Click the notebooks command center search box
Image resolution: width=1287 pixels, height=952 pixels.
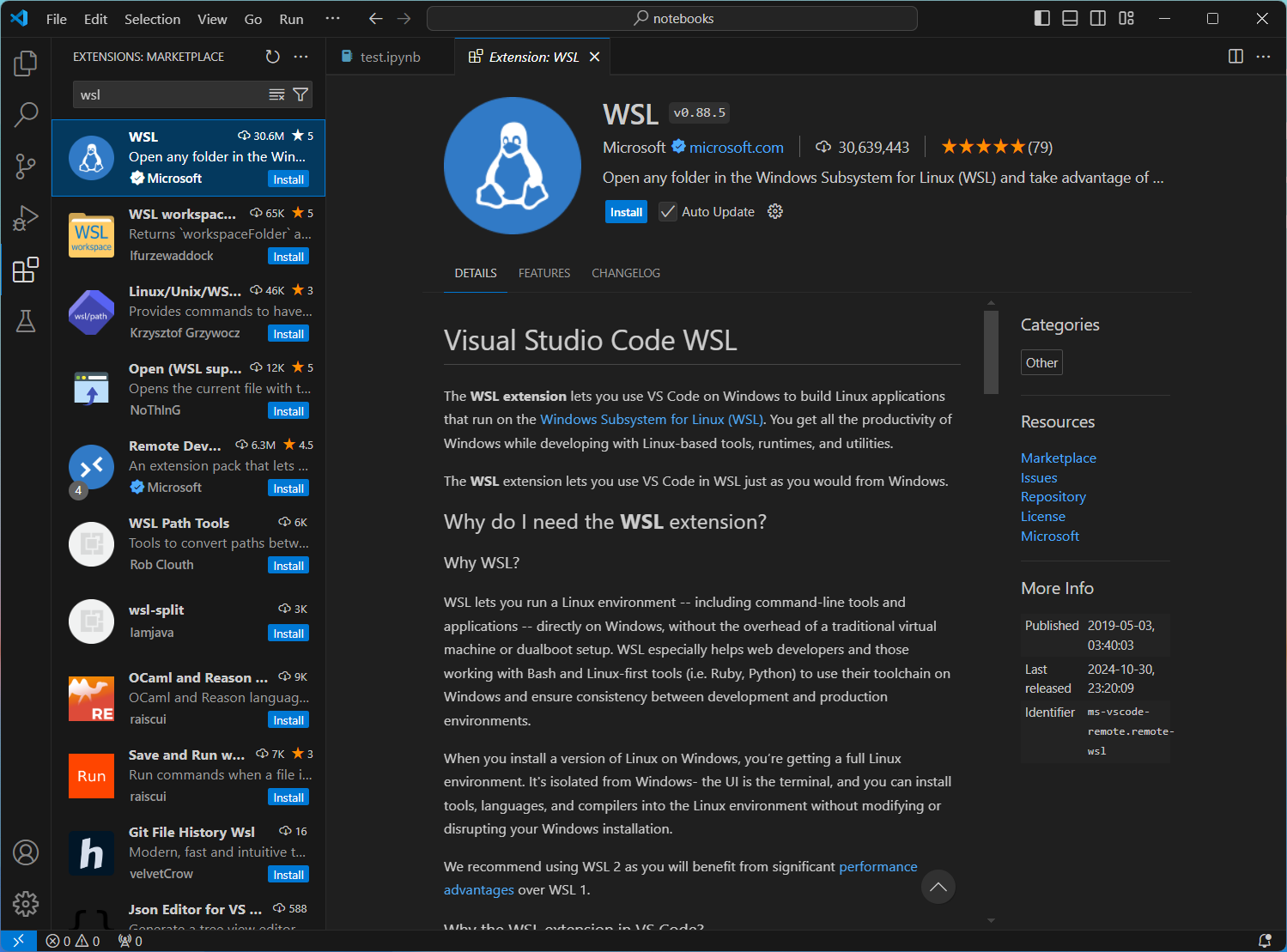pos(672,18)
